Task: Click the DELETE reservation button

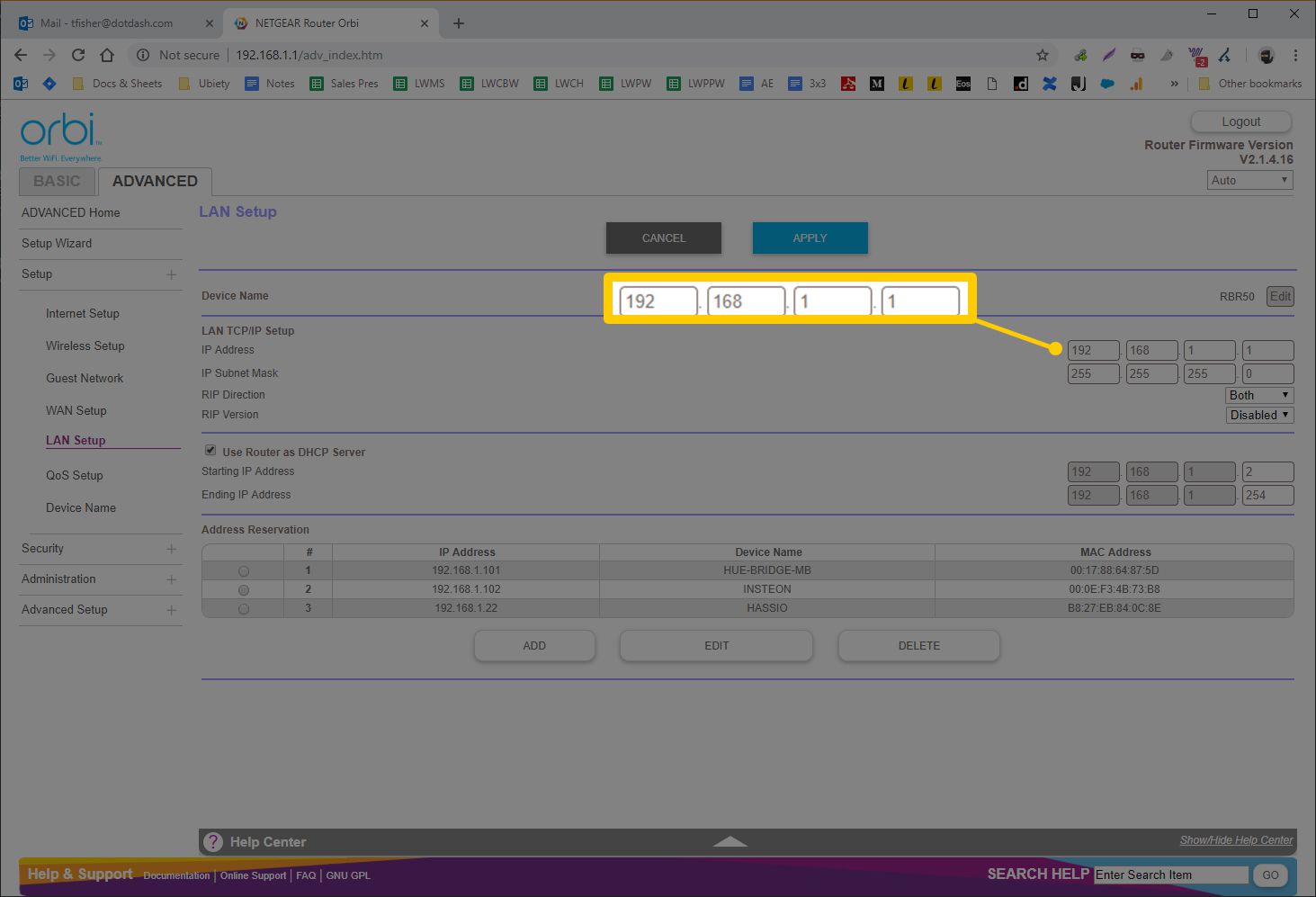Action: coord(919,645)
